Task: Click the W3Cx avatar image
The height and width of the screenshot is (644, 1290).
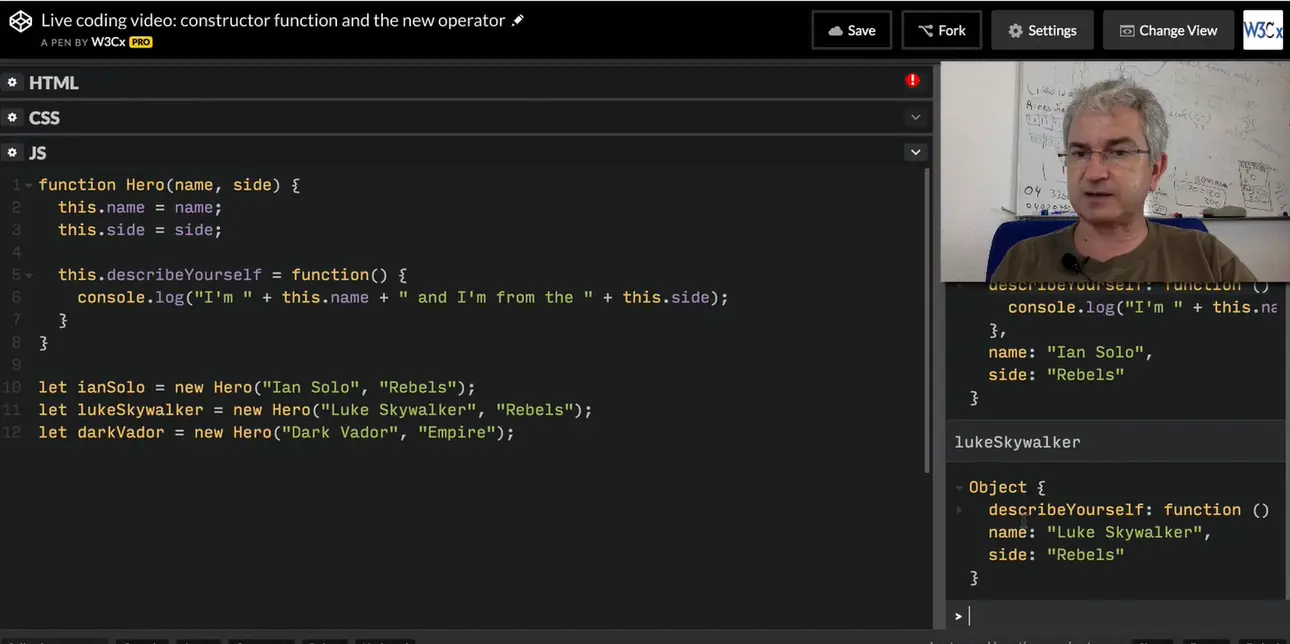Action: tap(1263, 30)
